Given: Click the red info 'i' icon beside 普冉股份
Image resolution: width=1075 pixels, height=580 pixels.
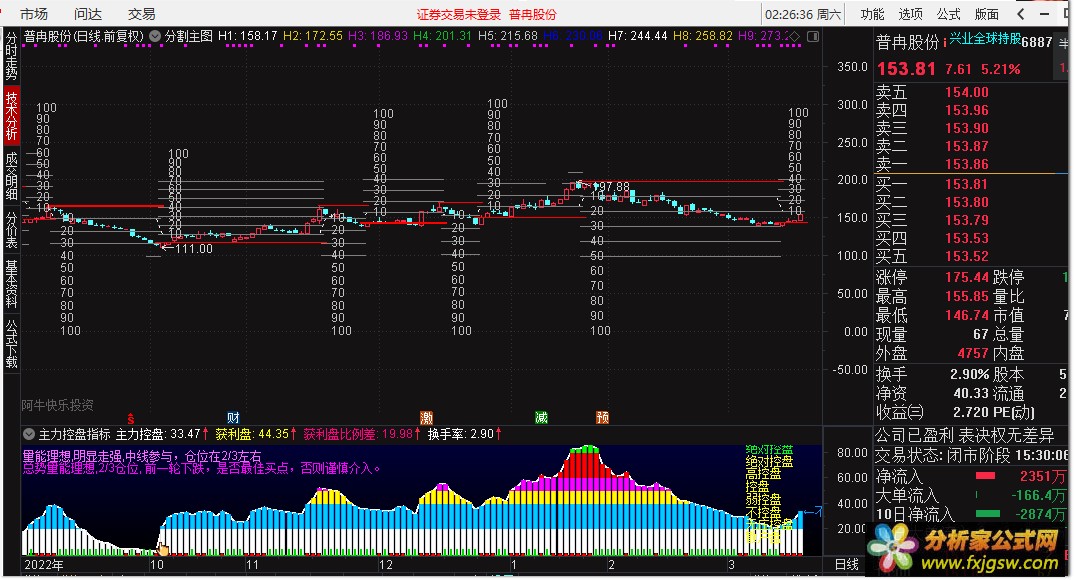Looking at the screenshot, I should click(944, 43).
